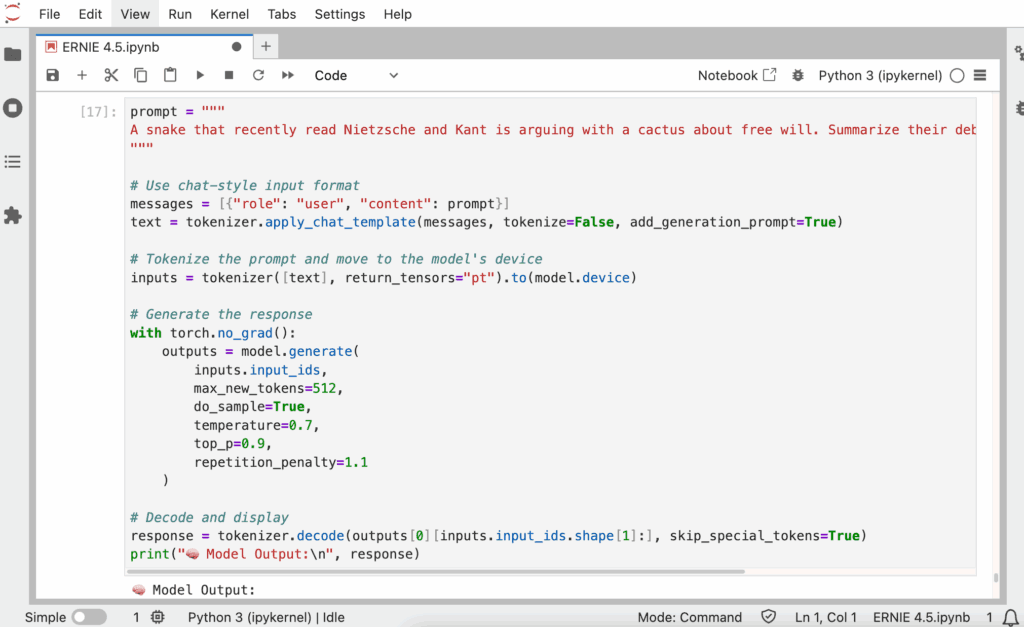This screenshot has height=627, width=1024.
Task: Click the 'do_sample=True,' line
Action: pyautogui.click(x=252, y=407)
